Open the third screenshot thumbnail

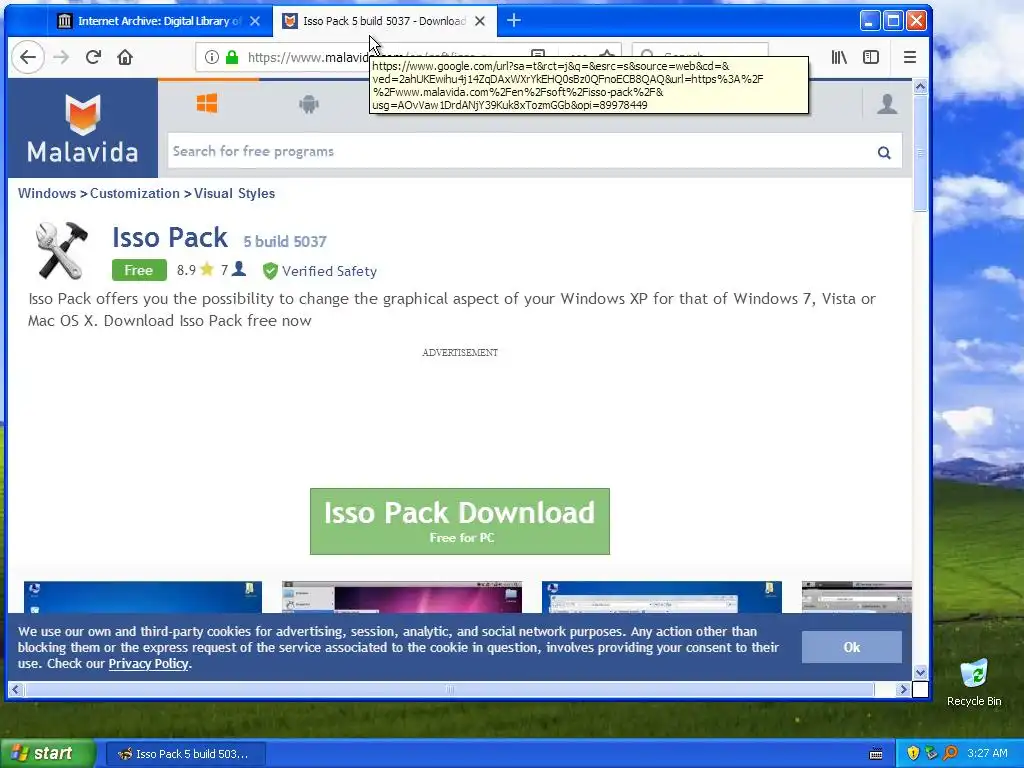tap(662, 597)
